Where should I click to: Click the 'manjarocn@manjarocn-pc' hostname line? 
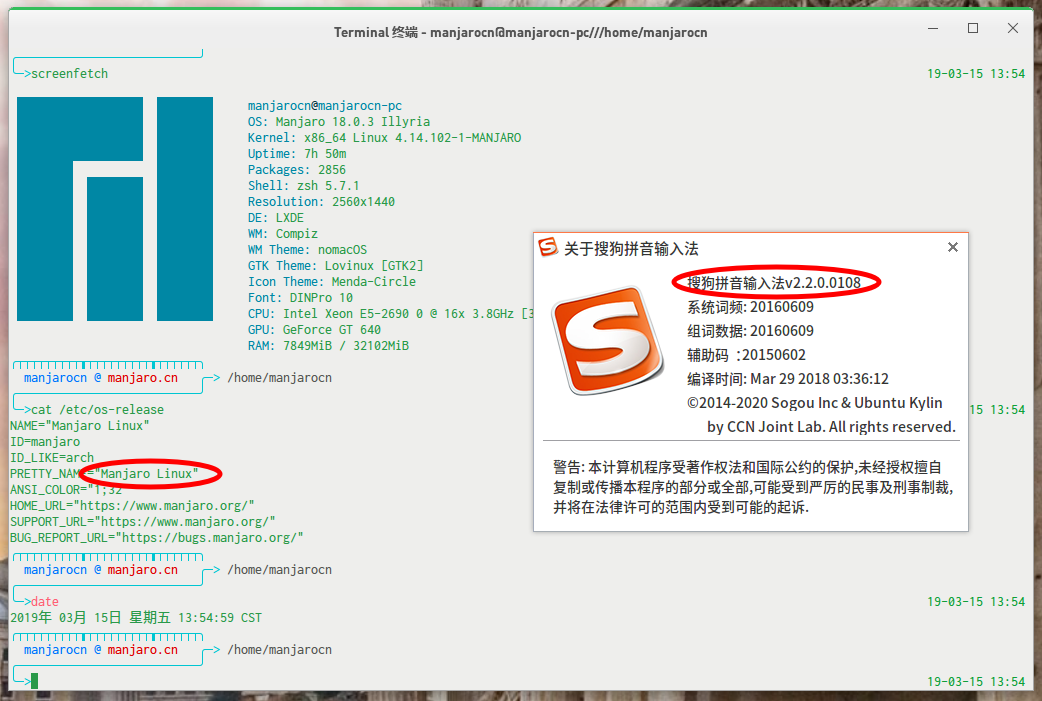[x=325, y=106]
